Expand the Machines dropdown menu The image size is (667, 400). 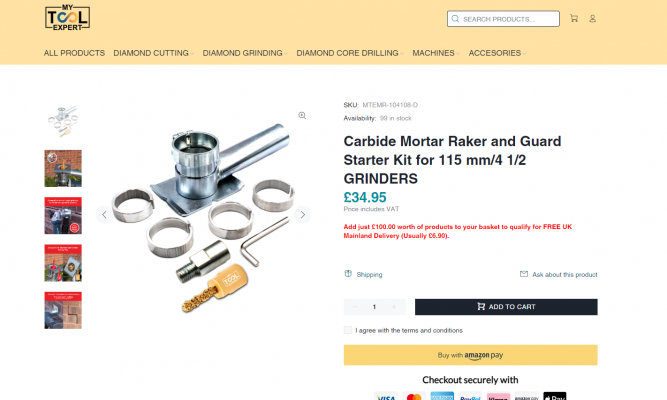pos(436,53)
